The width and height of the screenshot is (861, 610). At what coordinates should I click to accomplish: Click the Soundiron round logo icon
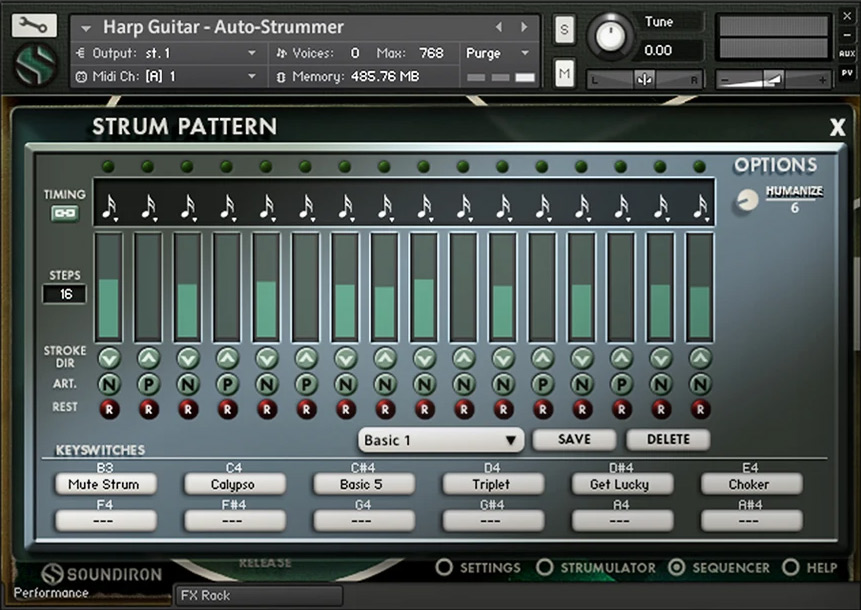tap(36, 65)
